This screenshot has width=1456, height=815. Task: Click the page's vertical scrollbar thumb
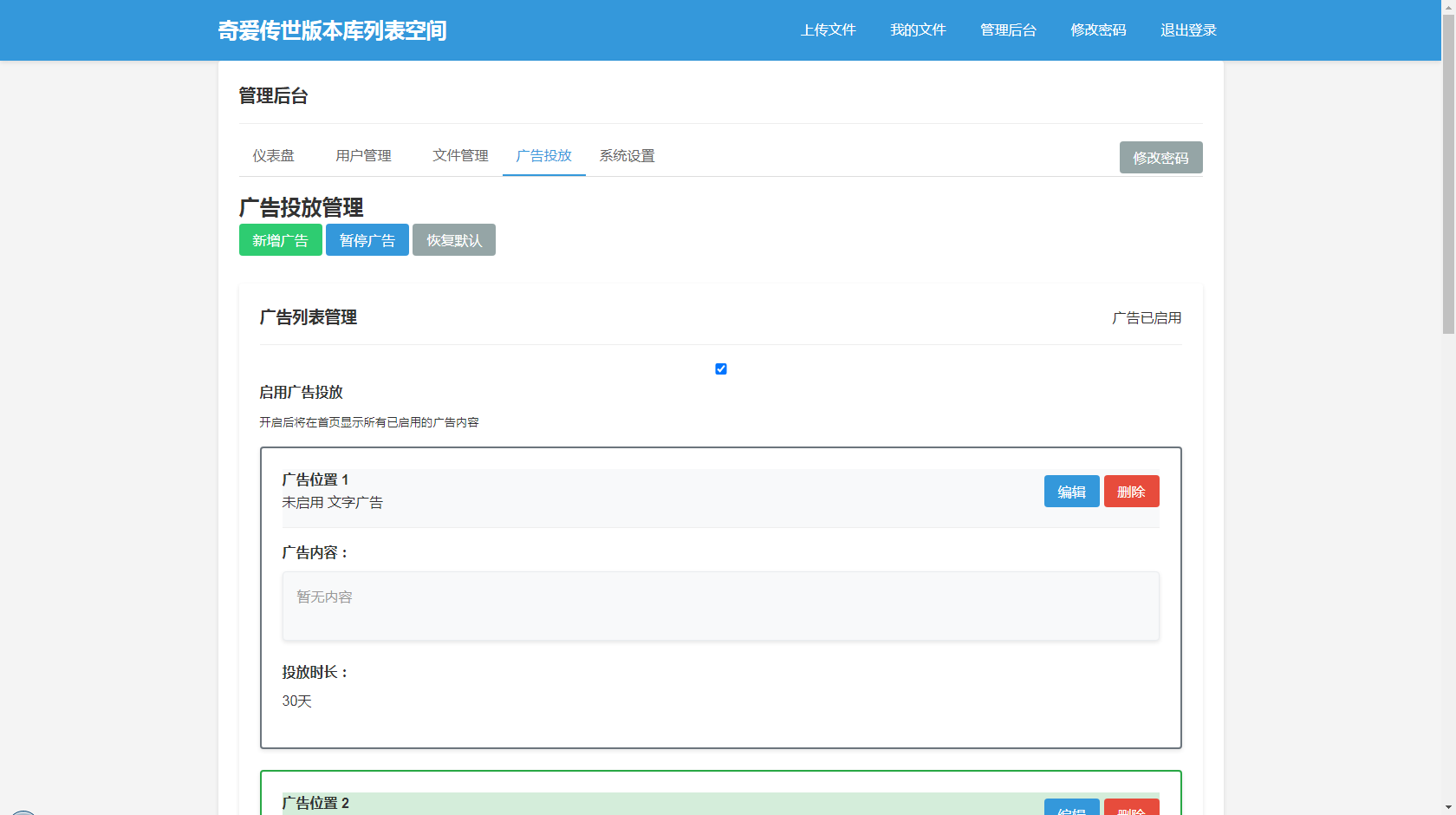coord(1448,173)
